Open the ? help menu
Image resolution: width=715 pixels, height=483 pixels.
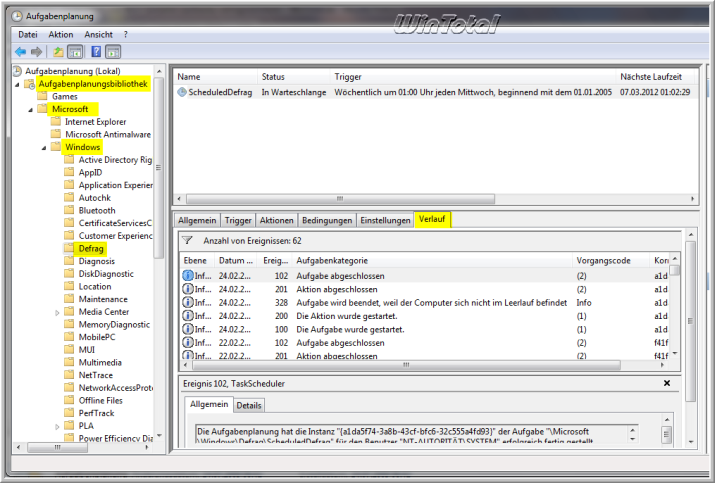125,35
